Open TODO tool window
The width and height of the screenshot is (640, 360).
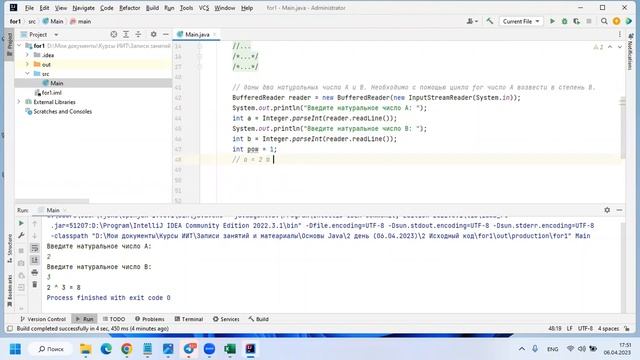(114, 319)
